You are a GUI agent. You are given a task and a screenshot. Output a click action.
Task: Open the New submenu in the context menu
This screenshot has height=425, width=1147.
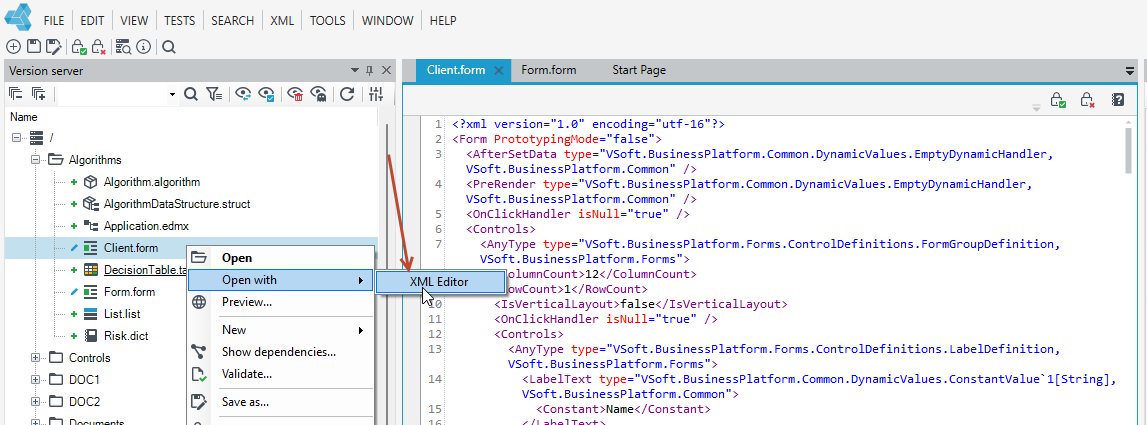(280, 330)
